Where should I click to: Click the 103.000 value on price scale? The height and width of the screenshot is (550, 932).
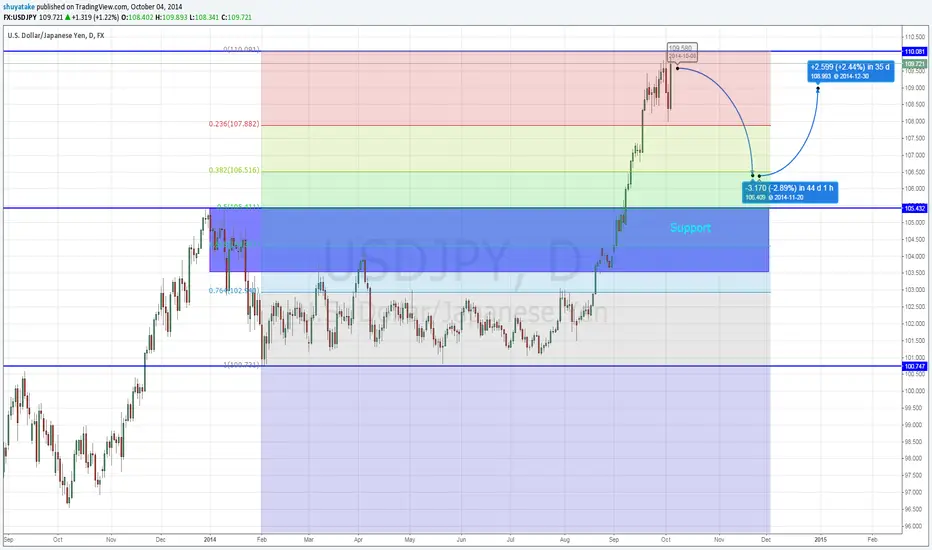coord(914,290)
